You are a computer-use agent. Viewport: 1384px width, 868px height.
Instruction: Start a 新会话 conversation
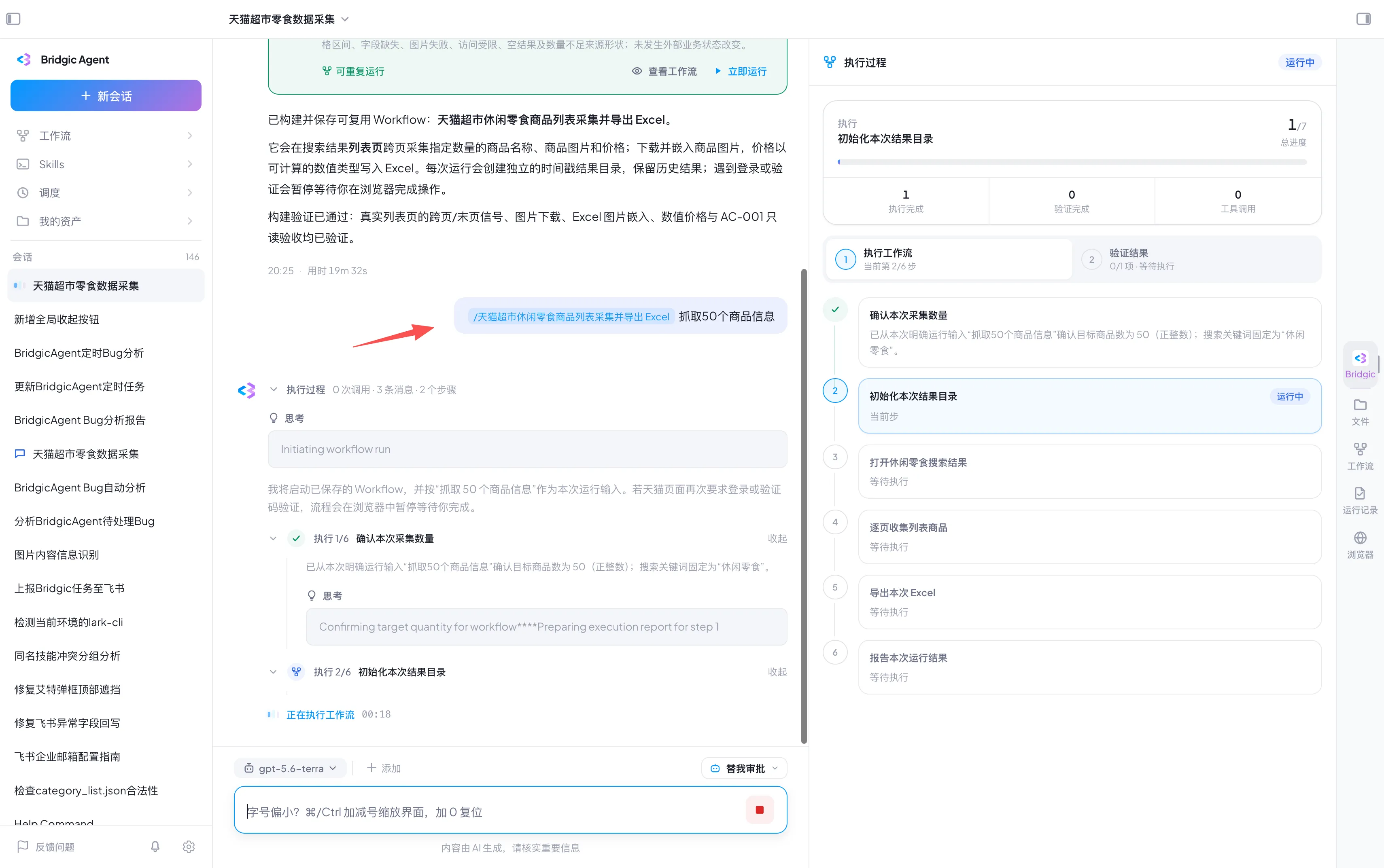106,95
